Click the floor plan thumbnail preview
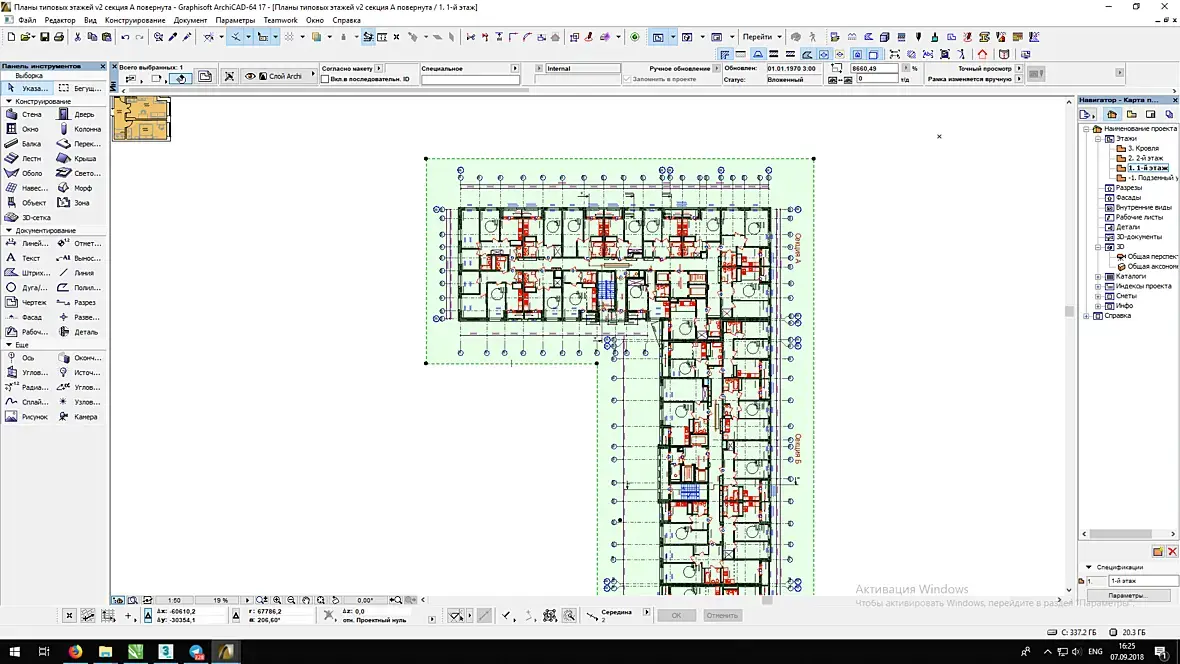This screenshot has width=1180, height=664. [141, 119]
